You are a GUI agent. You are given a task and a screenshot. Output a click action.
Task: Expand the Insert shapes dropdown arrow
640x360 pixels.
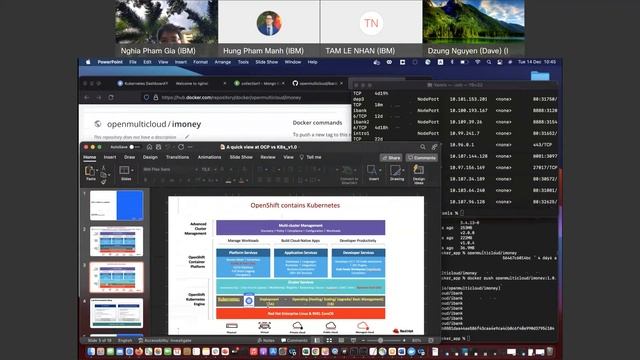(379, 170)
